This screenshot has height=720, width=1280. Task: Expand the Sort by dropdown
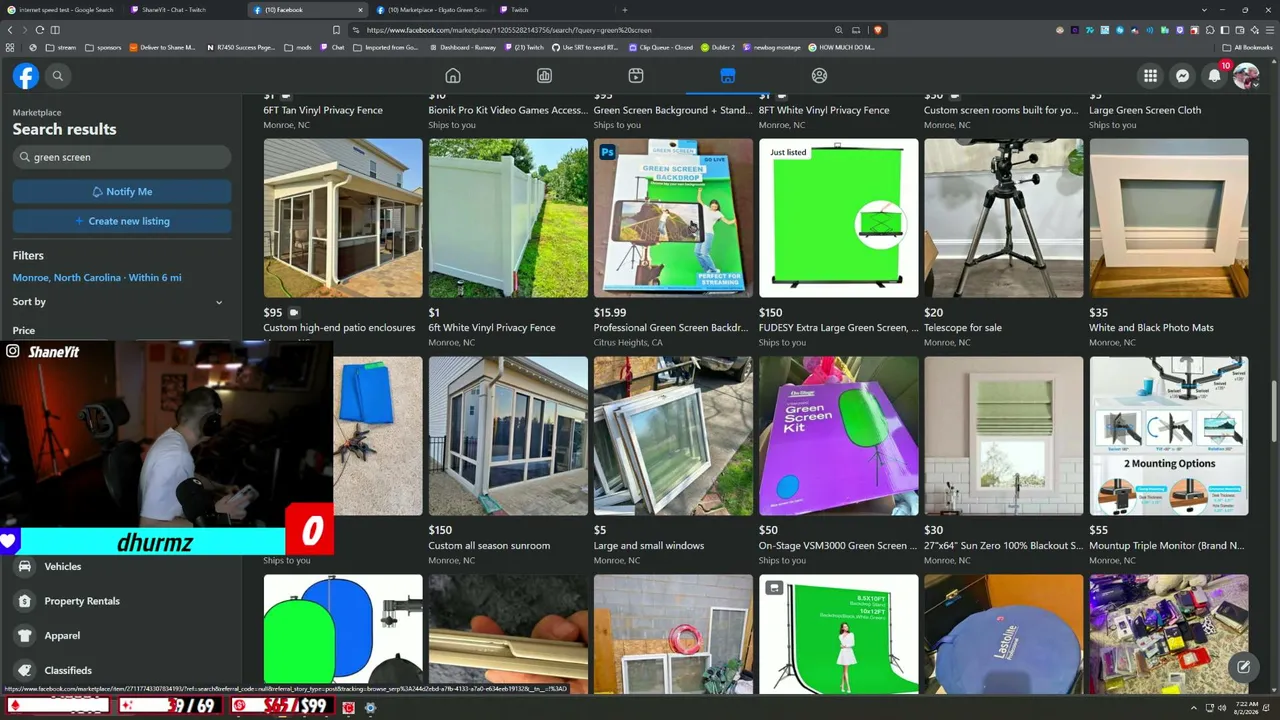coord(118,302)
